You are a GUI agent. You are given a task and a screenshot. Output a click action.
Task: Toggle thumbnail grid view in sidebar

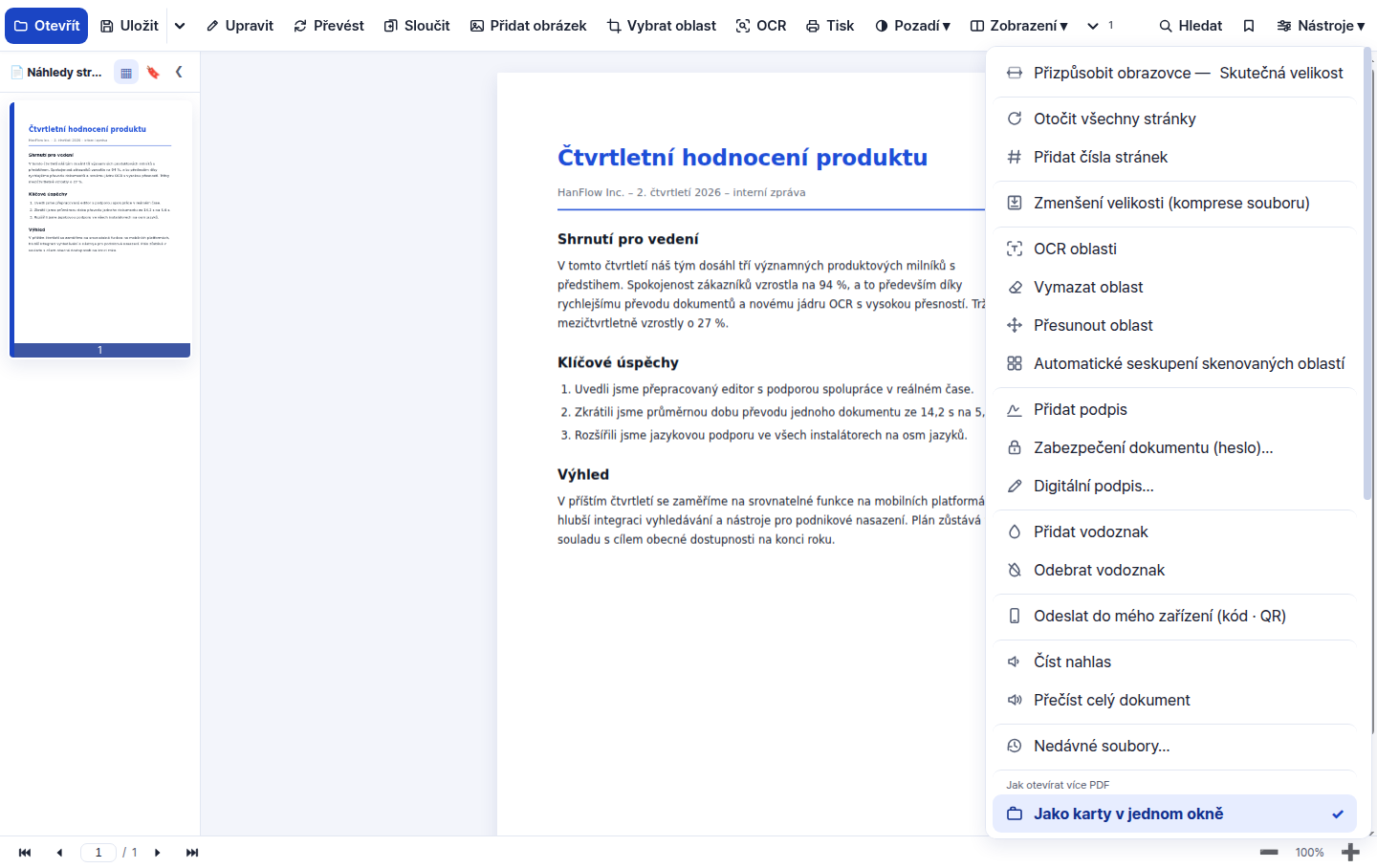coord(126,72)
